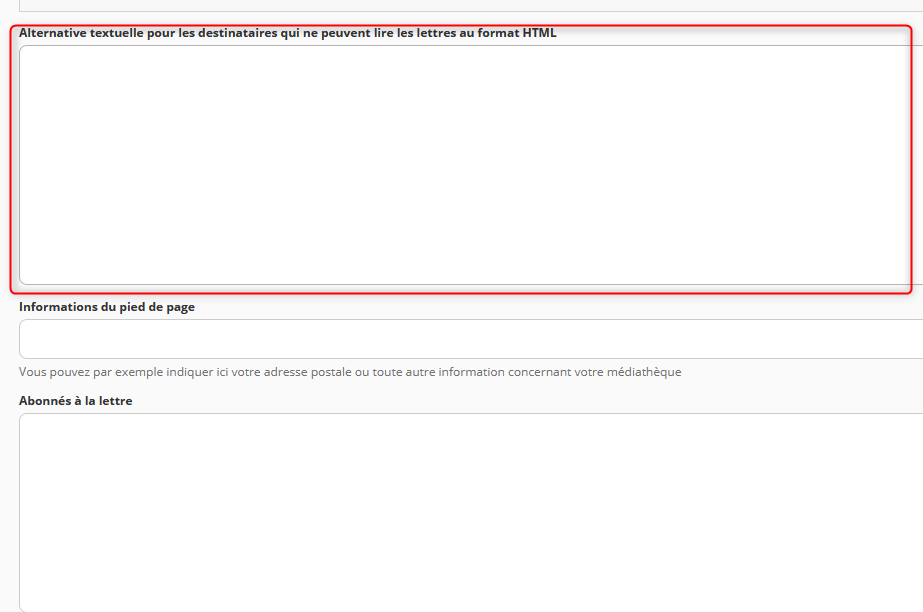Place cursor at start of footer information input

30,339
